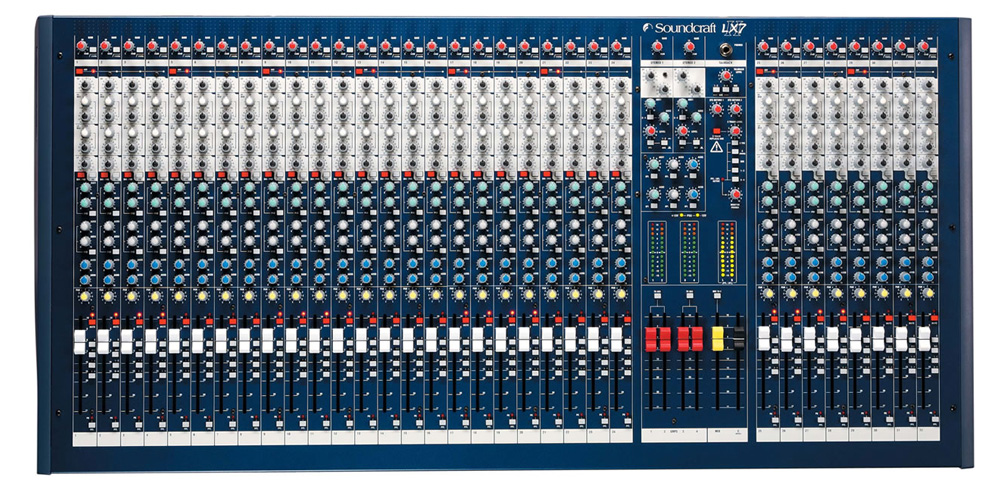Adjust the red gain knob on channel 10
This screenshot has width=1000, height=488.
pyautogui.click(x=291, y=46)
